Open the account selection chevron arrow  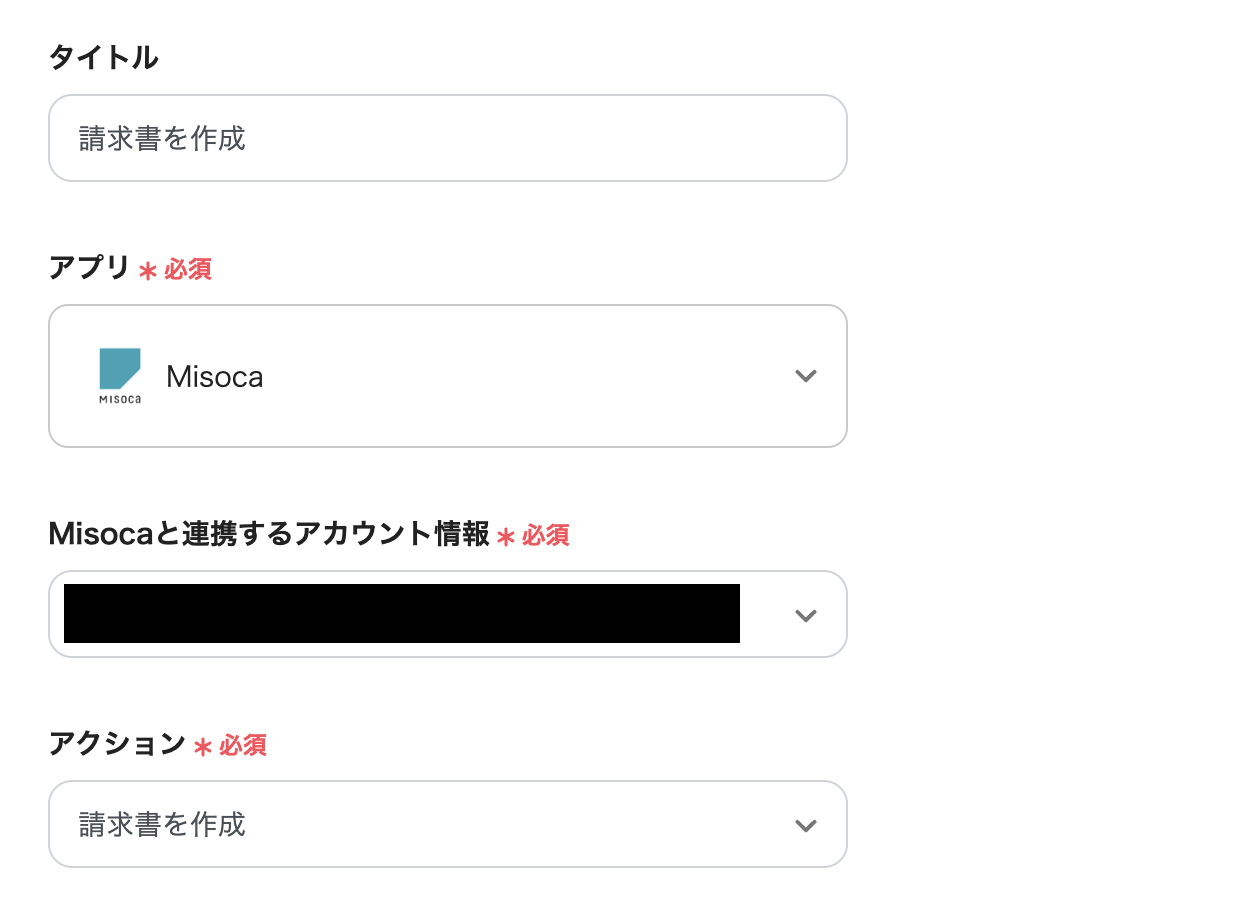pyautogui.click(x=805, y=615)
